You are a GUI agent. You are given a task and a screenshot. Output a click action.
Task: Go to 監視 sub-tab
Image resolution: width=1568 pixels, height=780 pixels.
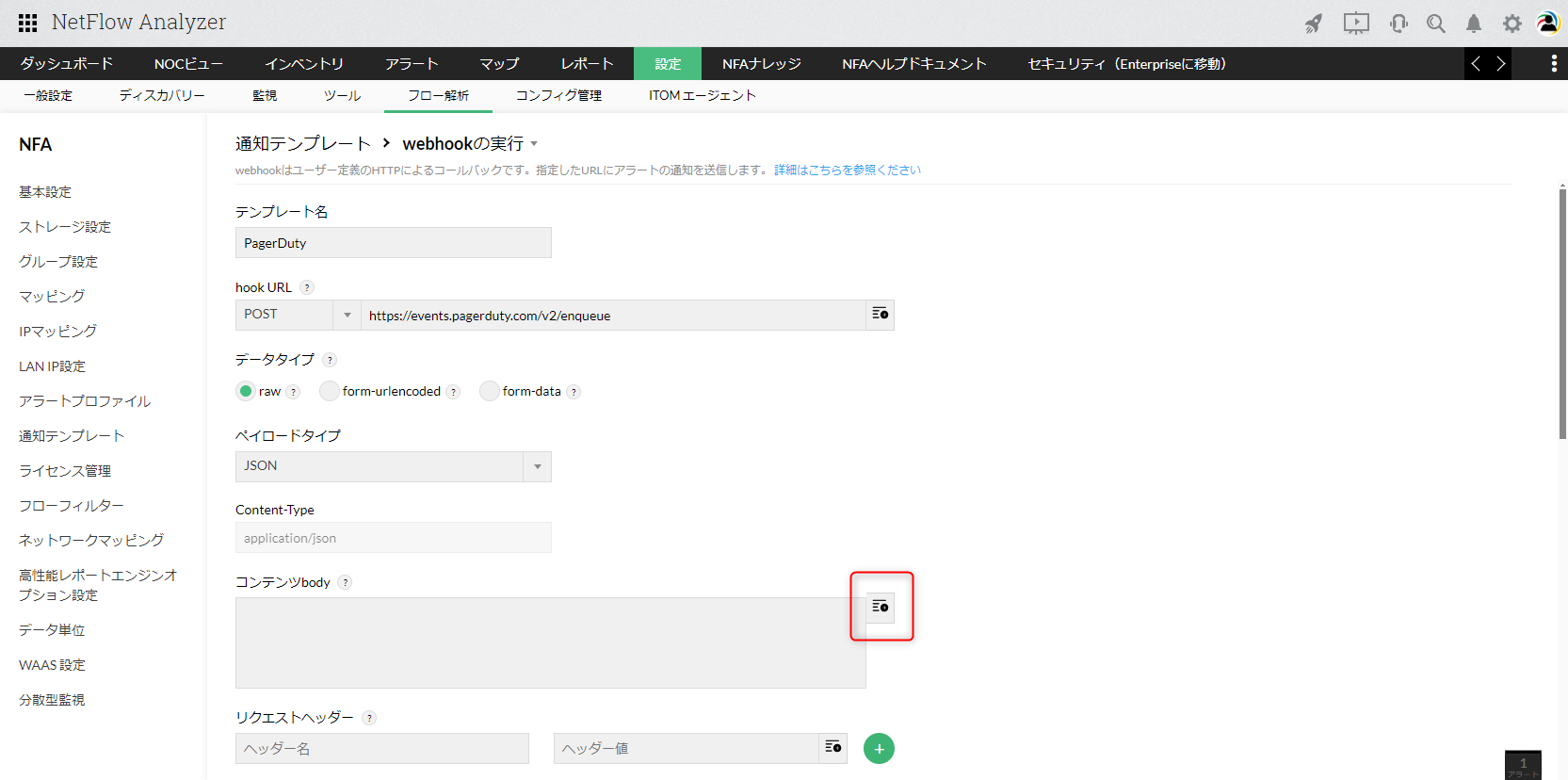[265, 96]
